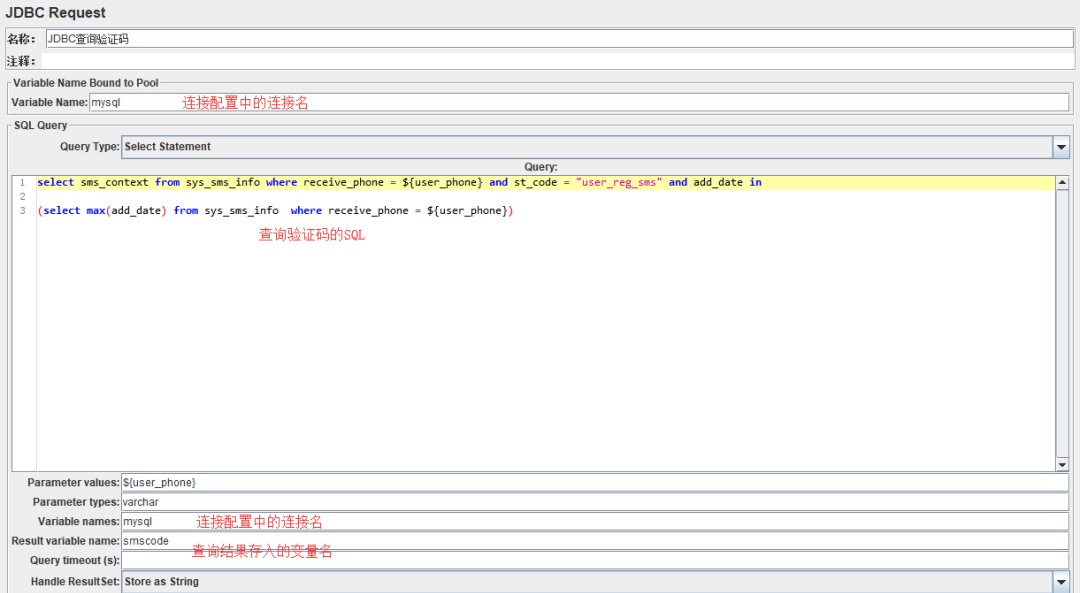Click the SQL query editor vertical scrollbar track
This screenshot has height=593, width=1080.
tap(1061, 324)
